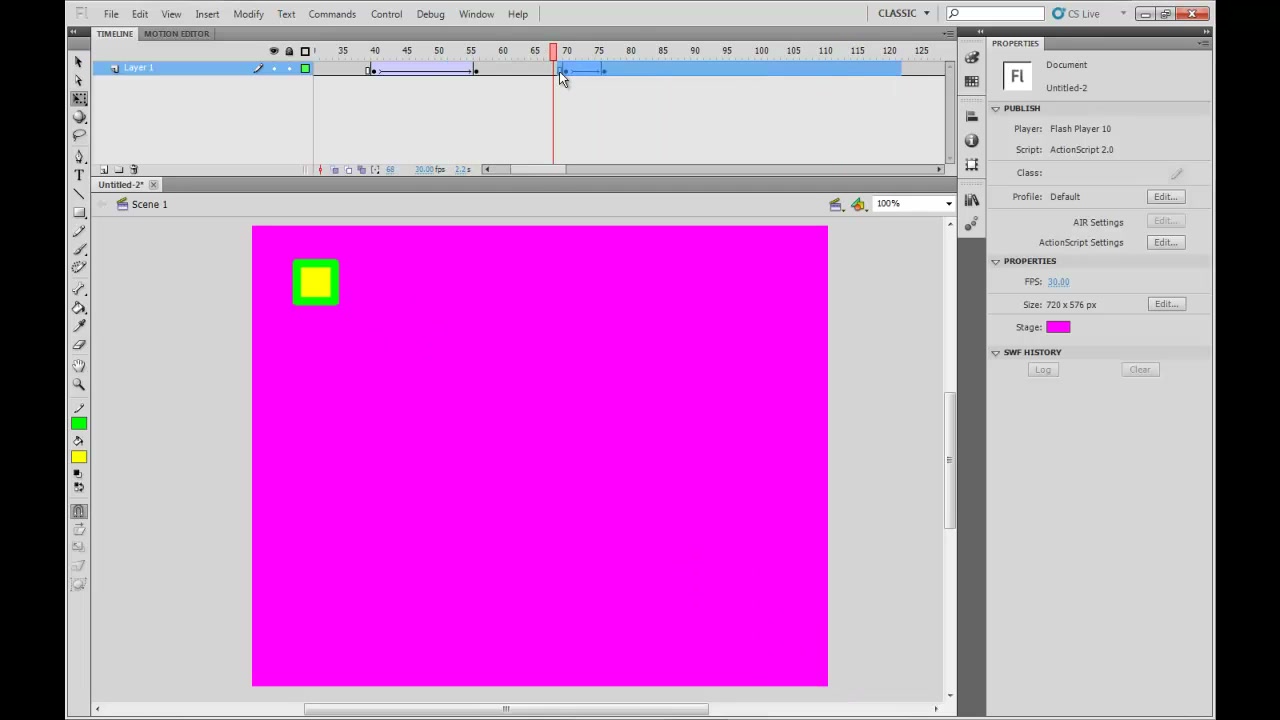Choose the Free Transform tool
The height and width of the screenshot is (720, 1280).
[79, 99]
